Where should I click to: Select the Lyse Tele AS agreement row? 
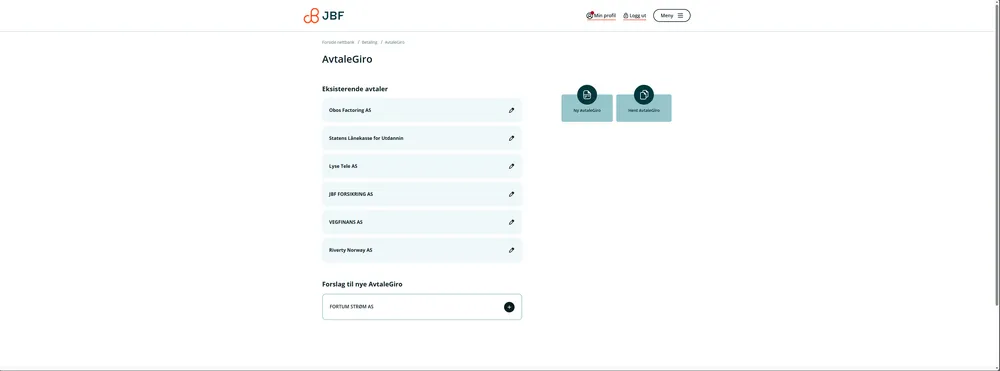tap(422, 166)
